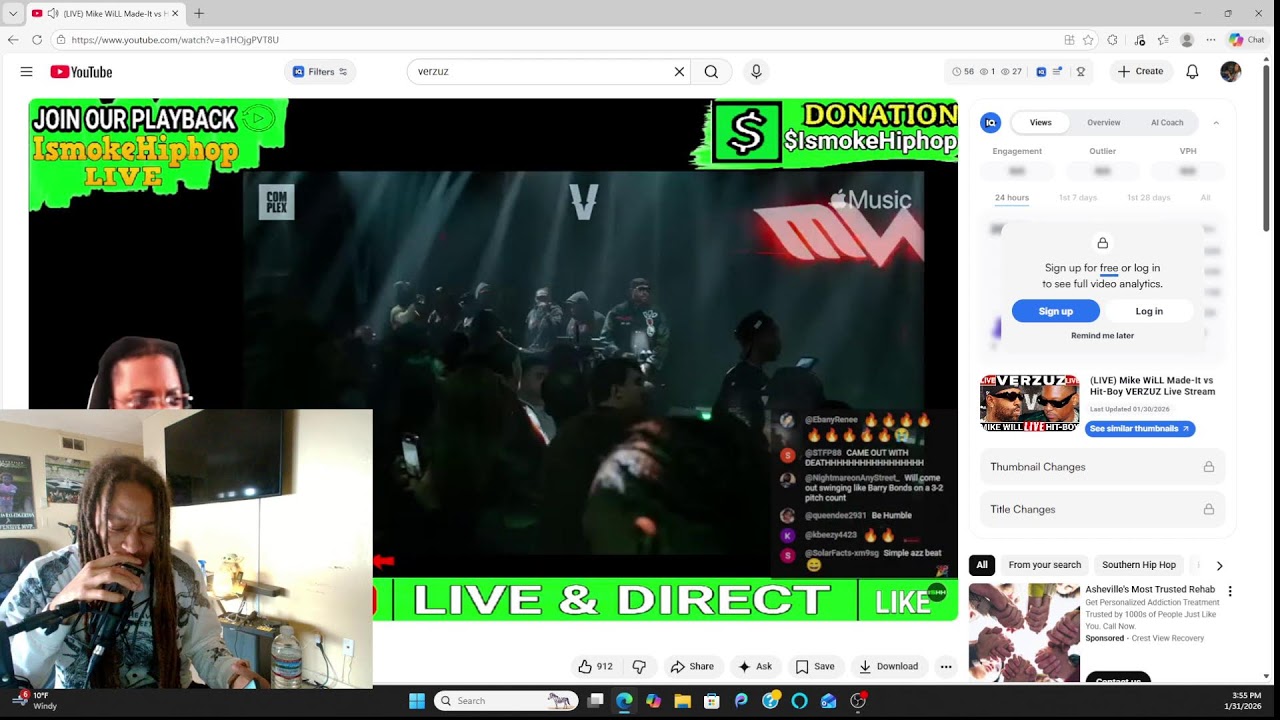Share the video
Viewport: 1280px width, 720px height.
(692, 666)
